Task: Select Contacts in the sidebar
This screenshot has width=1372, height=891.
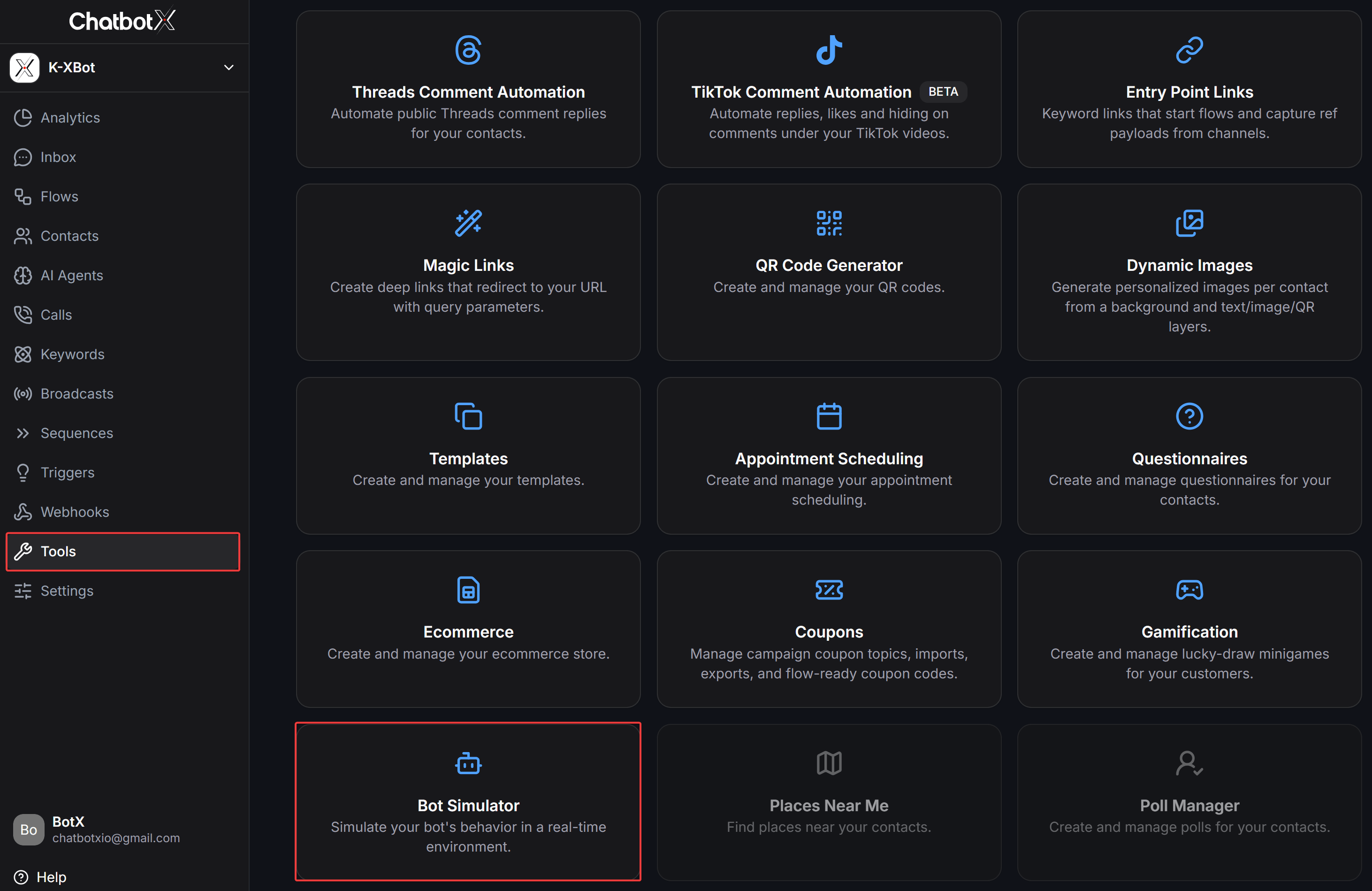Action: [x=124, y=236]
